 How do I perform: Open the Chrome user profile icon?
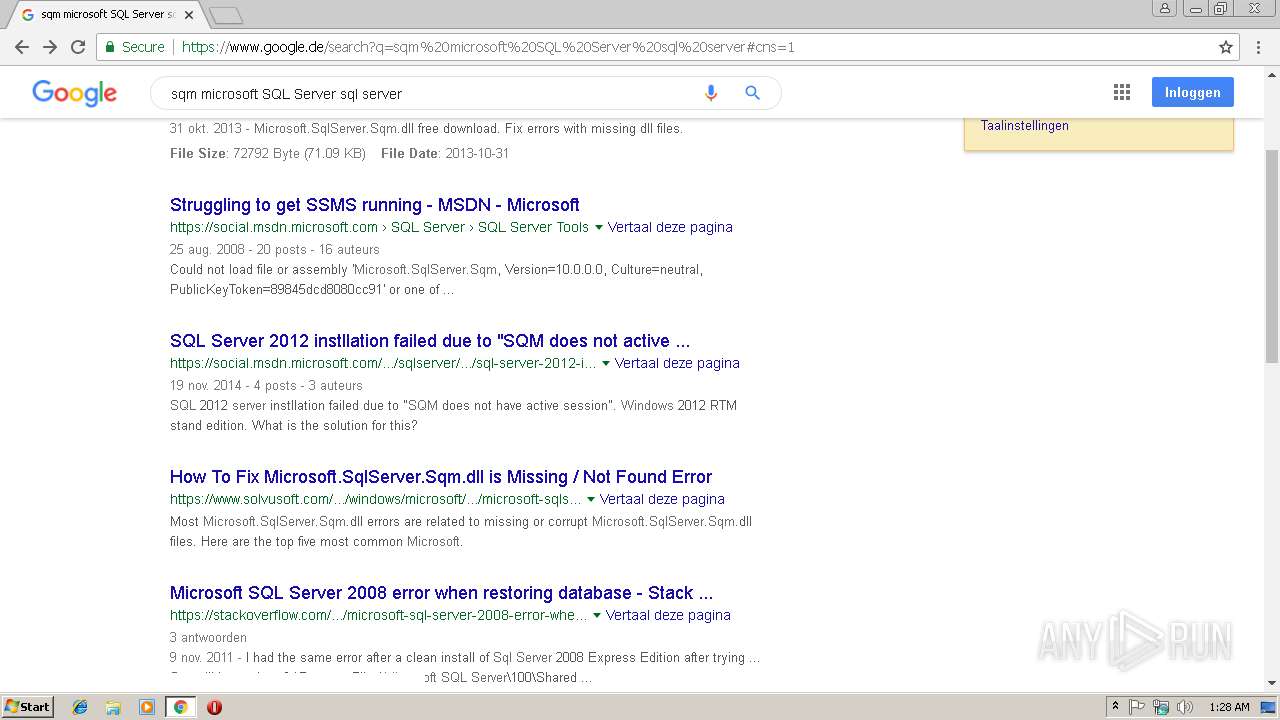coord(1164,8)
